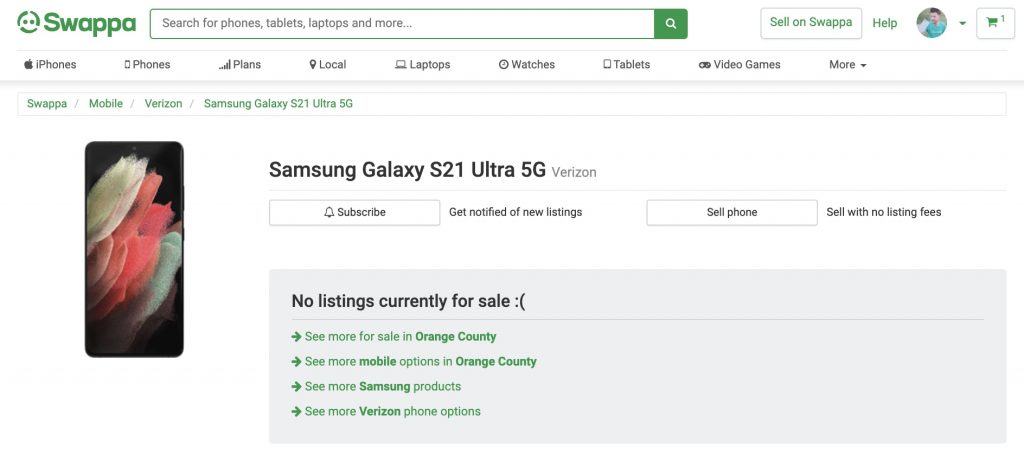The height and width of the screenshot is (461, 1024).
Task: Follow the Verizon breadcrumb link
Action: 163,103
